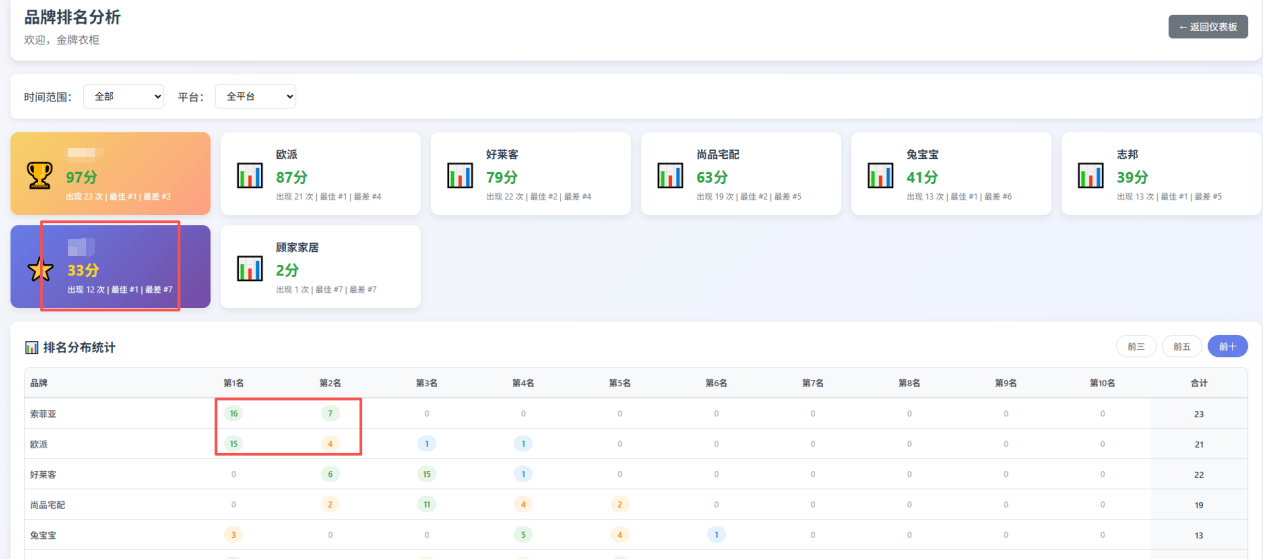The width and height of the screenshot is (1263, 559).
Task: Click the 索菲亚 row brand name
Action: point(44,413)
